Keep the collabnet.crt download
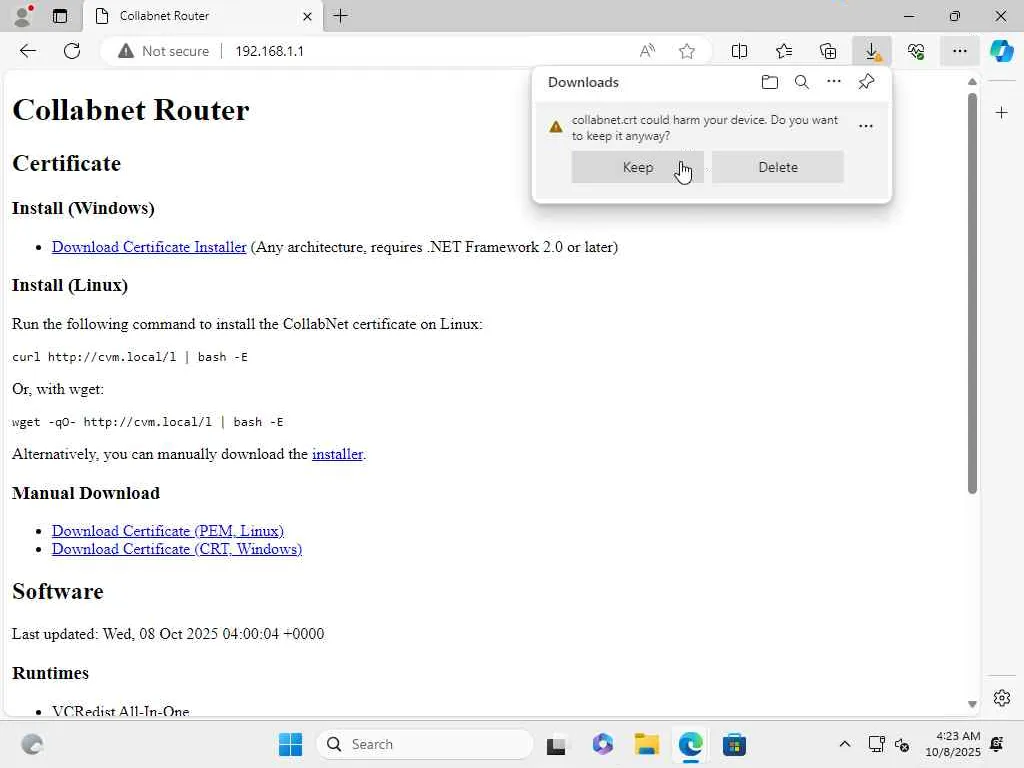 tap(637, 167)
